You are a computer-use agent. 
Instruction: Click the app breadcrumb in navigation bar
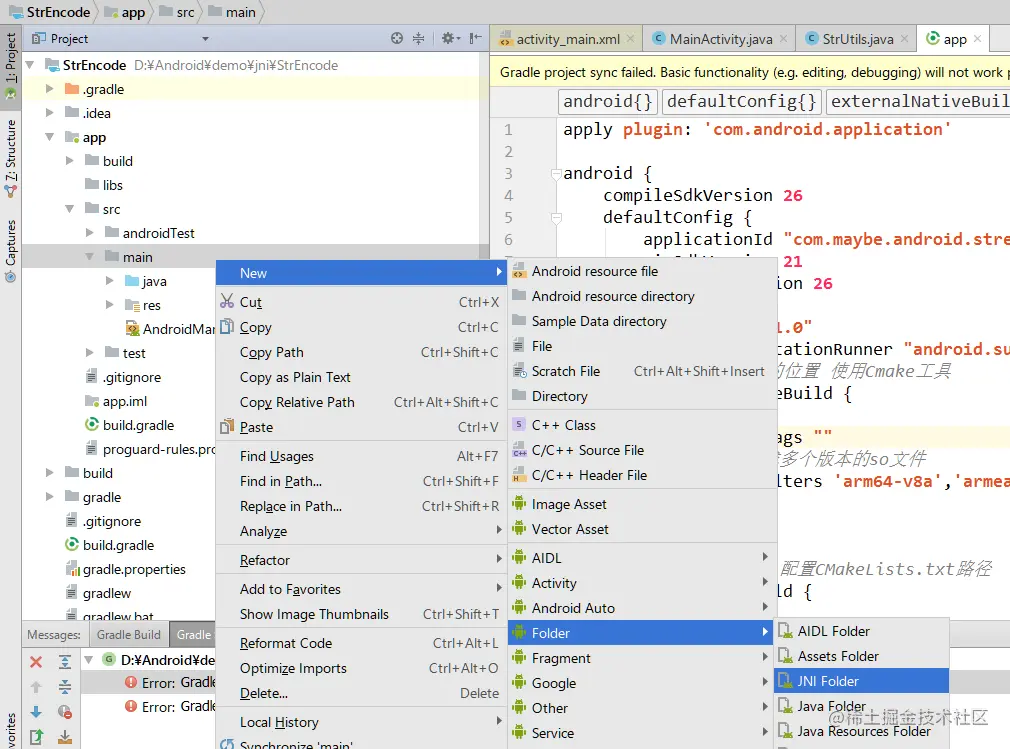pyautogui.click(x=124, y=12)
